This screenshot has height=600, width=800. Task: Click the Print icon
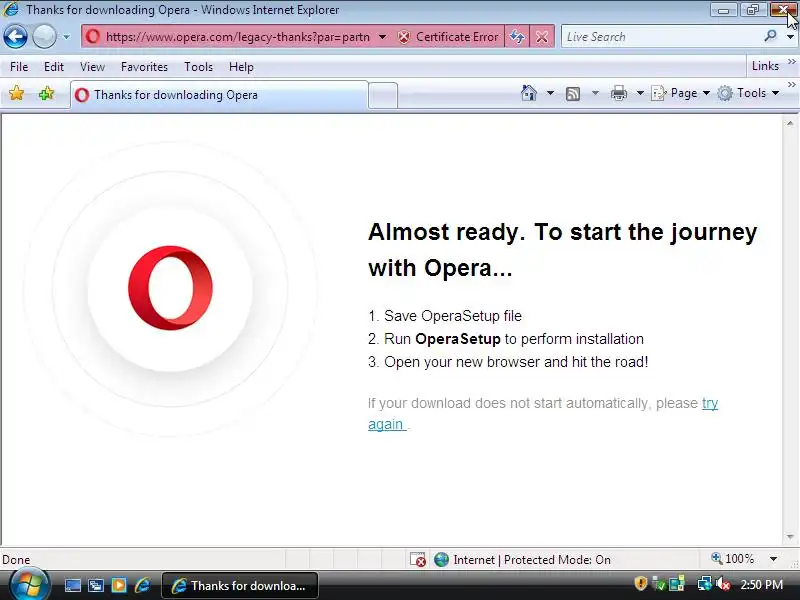619,93
